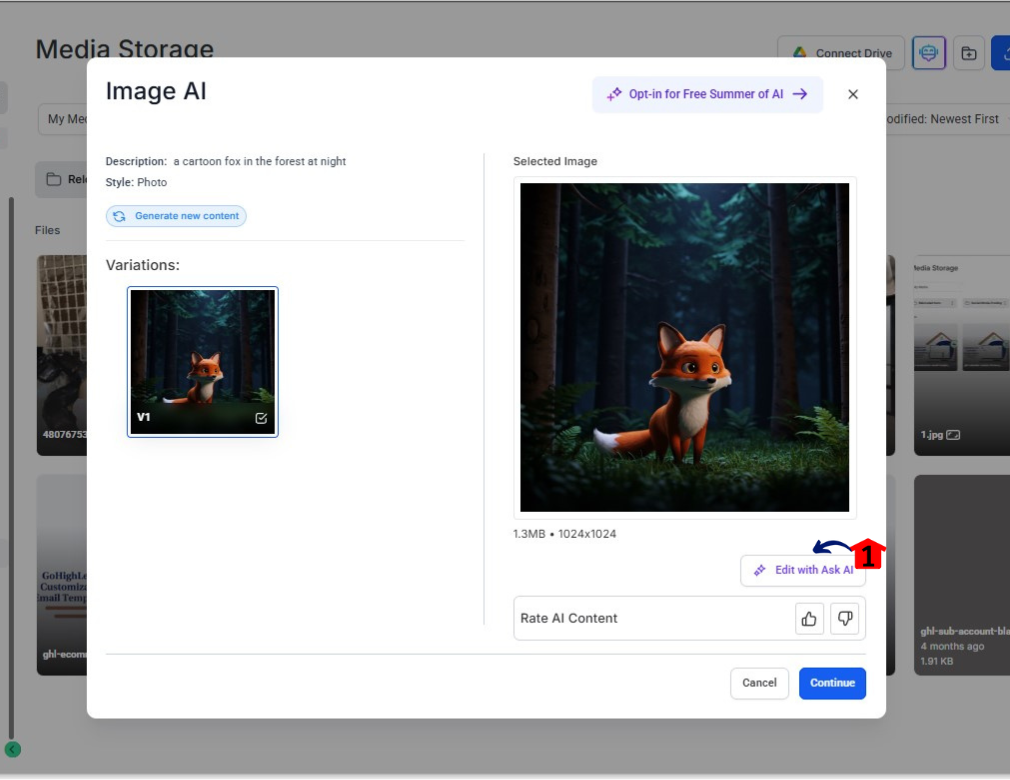This screenshot has width=1010, height=780.
Task: Click the thumbs down rating icon
Action: pyautogui.click(x=845, y=619)
